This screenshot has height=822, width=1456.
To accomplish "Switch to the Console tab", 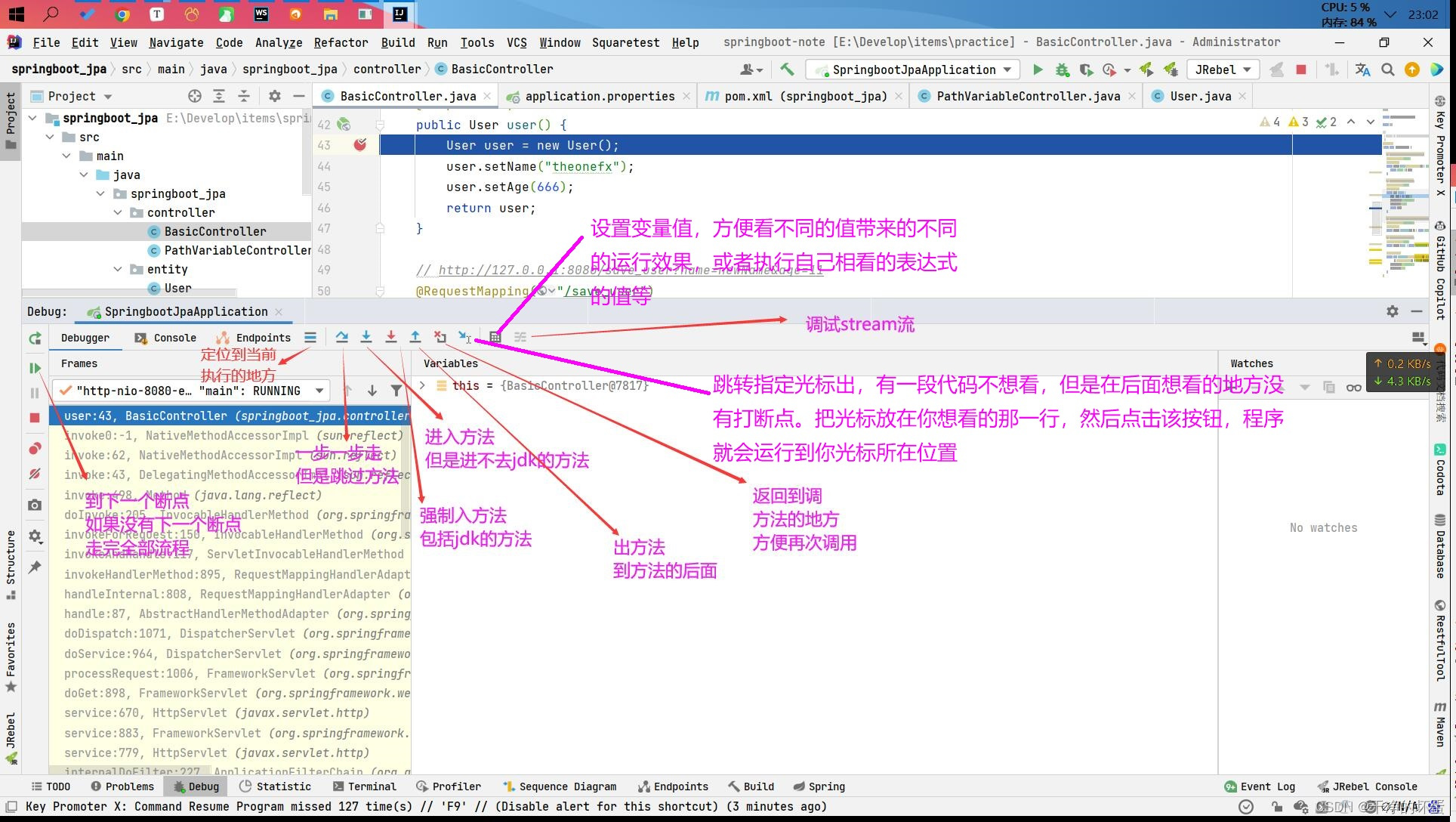I will click(x=174, y=337).
